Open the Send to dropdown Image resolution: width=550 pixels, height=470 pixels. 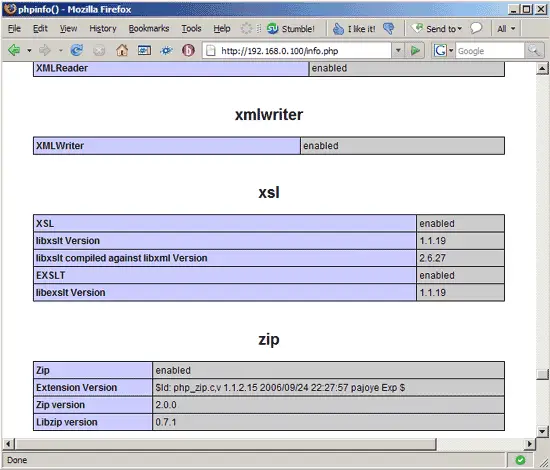436,29
